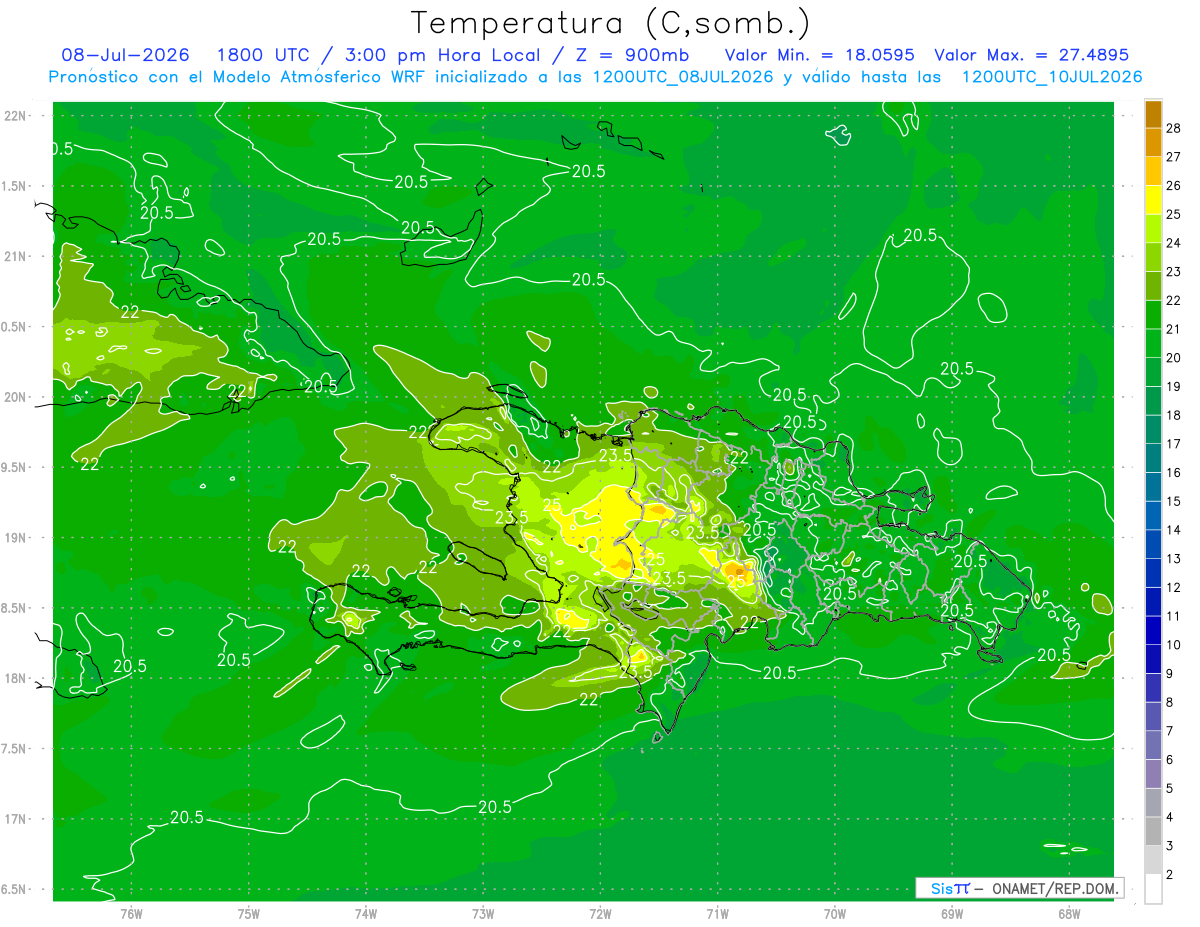
Task: Click the legend value "15"
Action: 1174,501
